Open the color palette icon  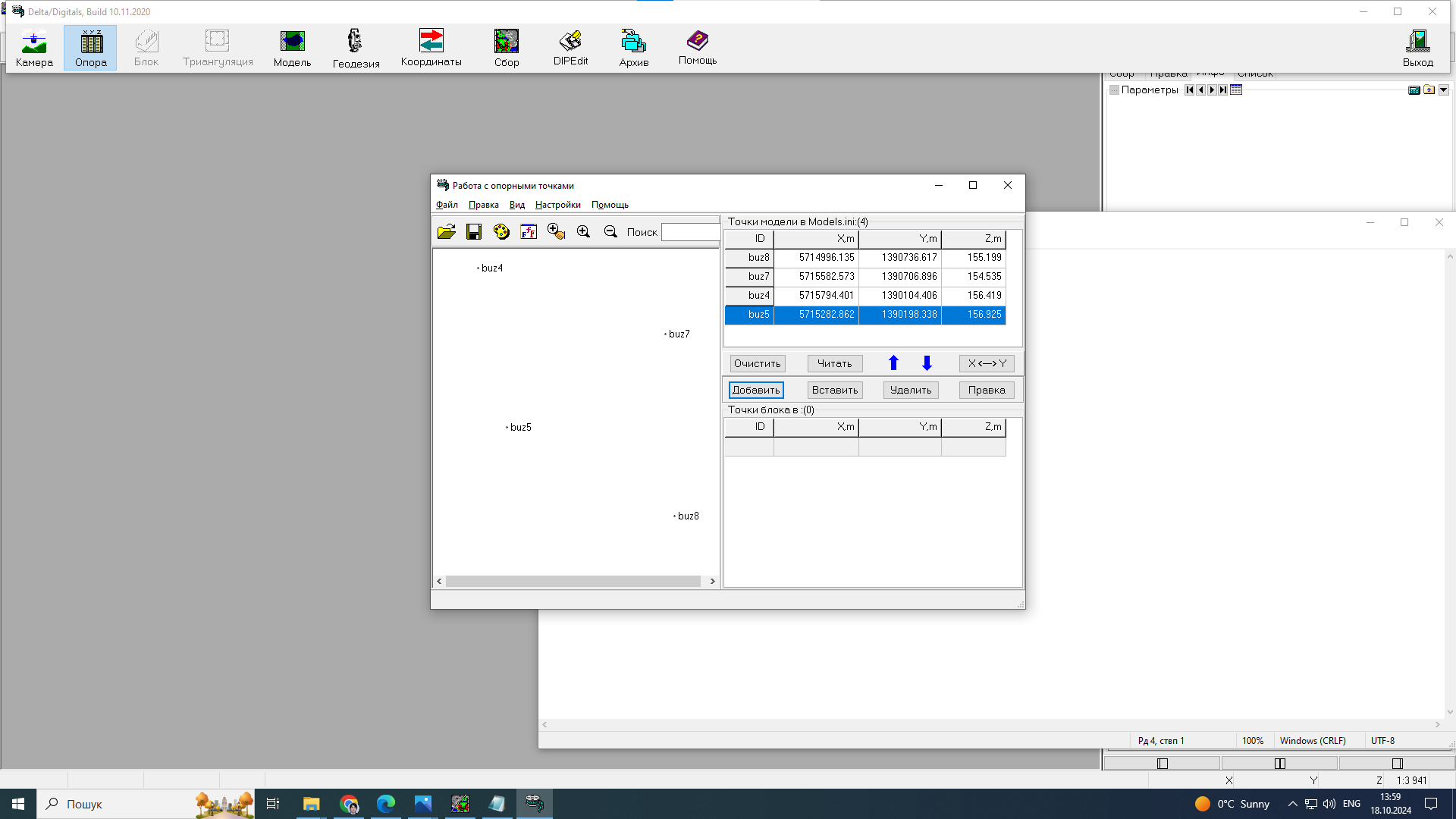coord(501,232)
